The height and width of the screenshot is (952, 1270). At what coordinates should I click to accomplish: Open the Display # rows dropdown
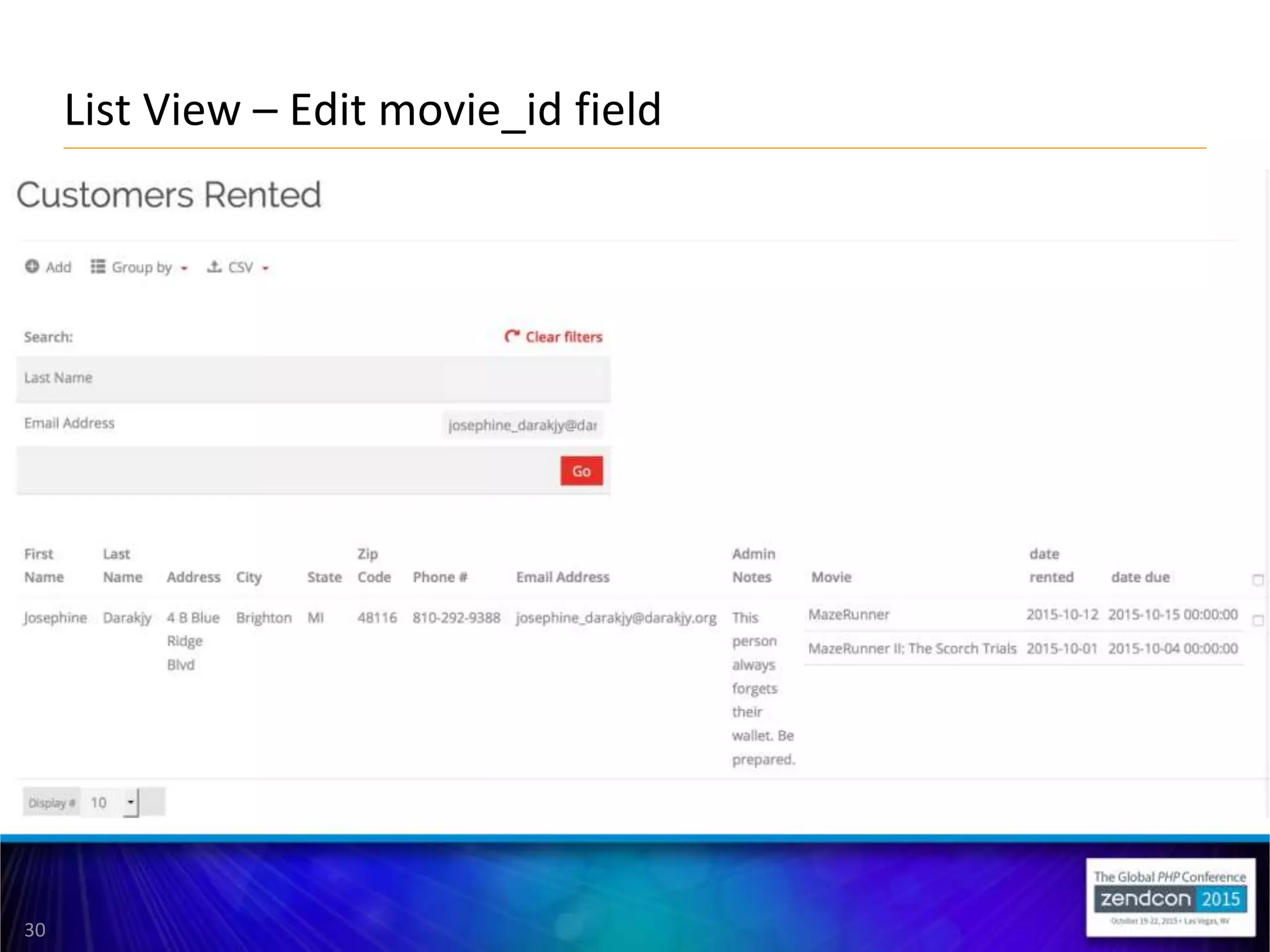[x=130, y=803]
